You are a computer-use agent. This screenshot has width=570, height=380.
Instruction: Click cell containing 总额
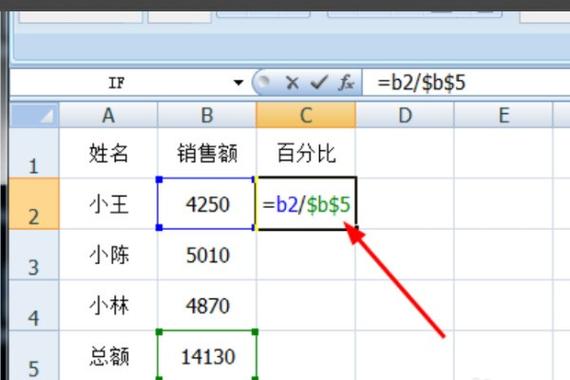pos(108,356)
